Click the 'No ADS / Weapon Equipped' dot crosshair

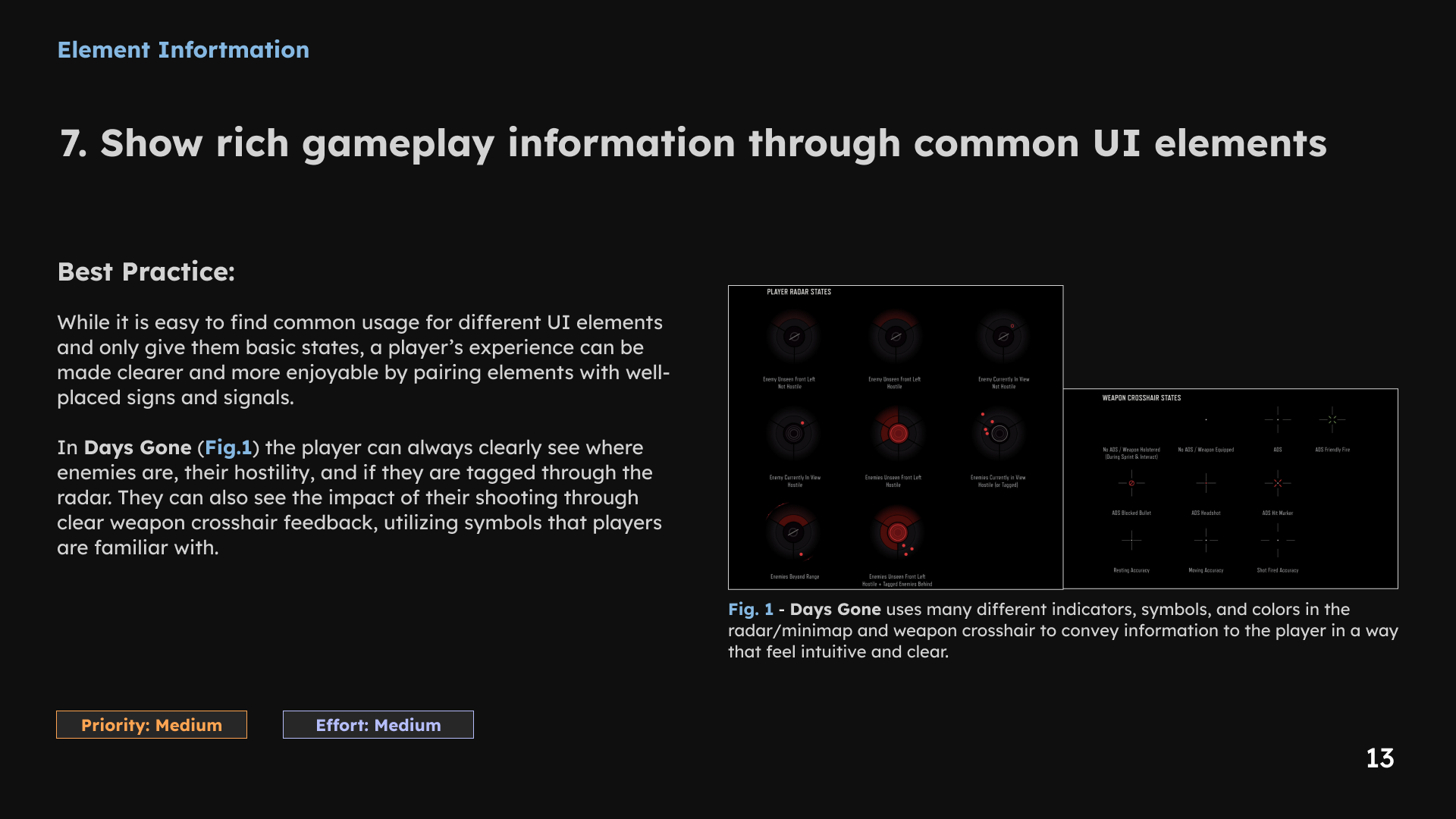(1206, 419)
